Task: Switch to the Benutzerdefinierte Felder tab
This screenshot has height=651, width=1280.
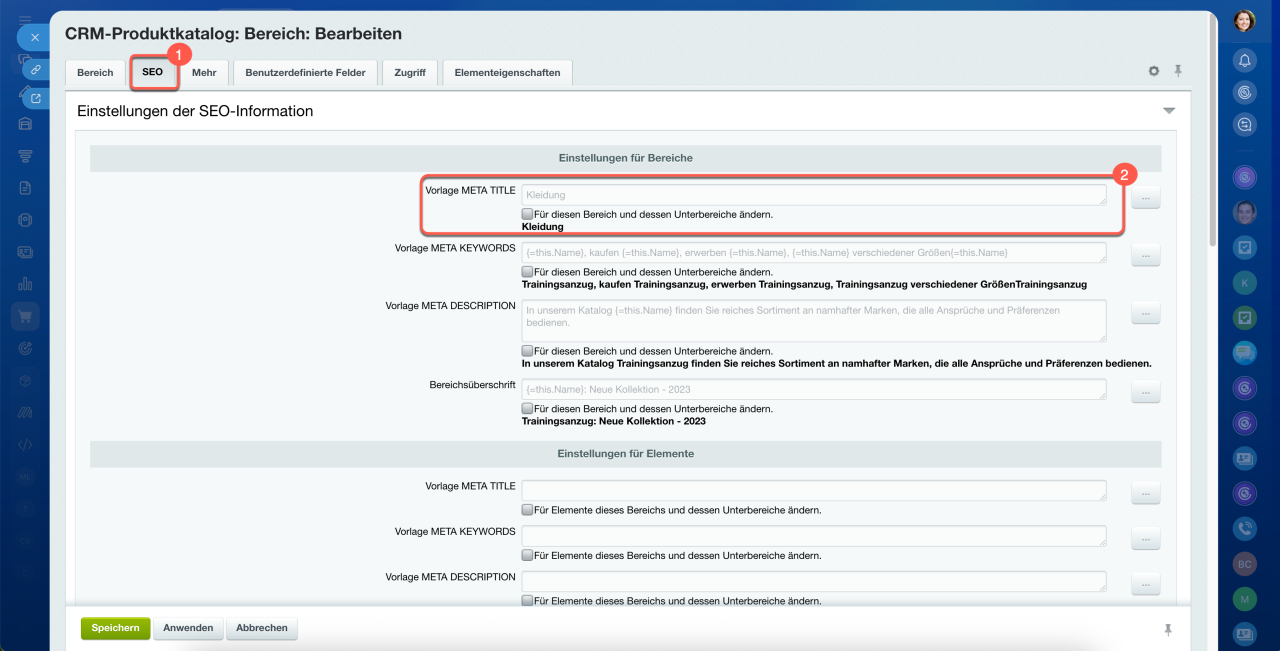Action: click(x=306, y=73)
